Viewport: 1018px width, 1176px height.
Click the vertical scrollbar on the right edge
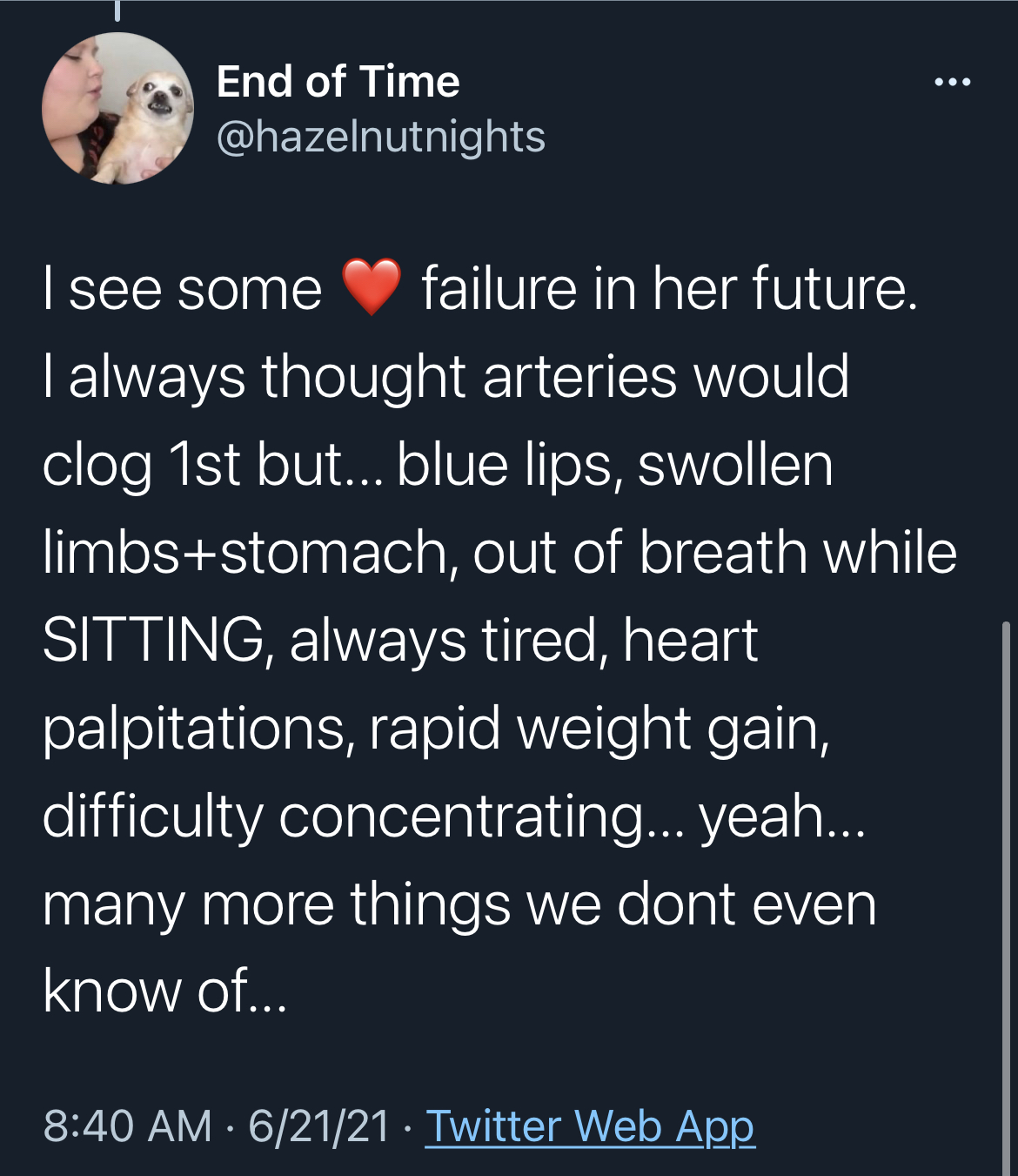(1007, 898)
